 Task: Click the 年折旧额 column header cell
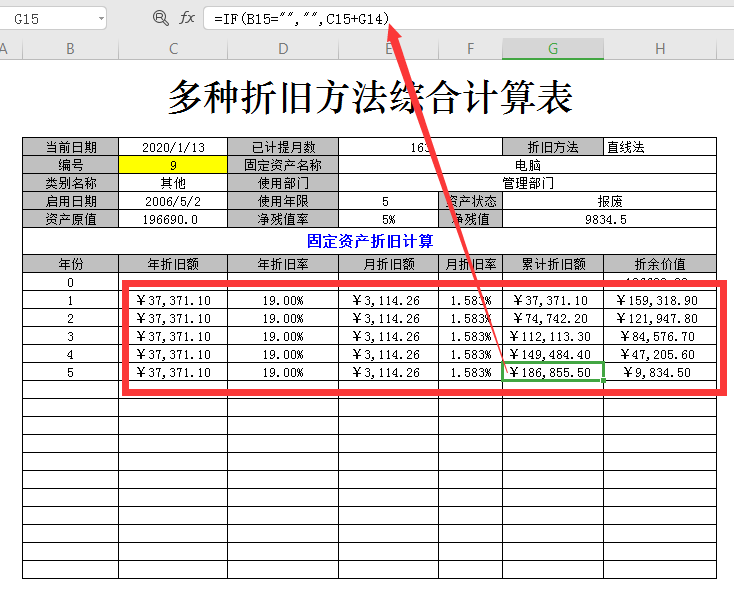[173, 264]
